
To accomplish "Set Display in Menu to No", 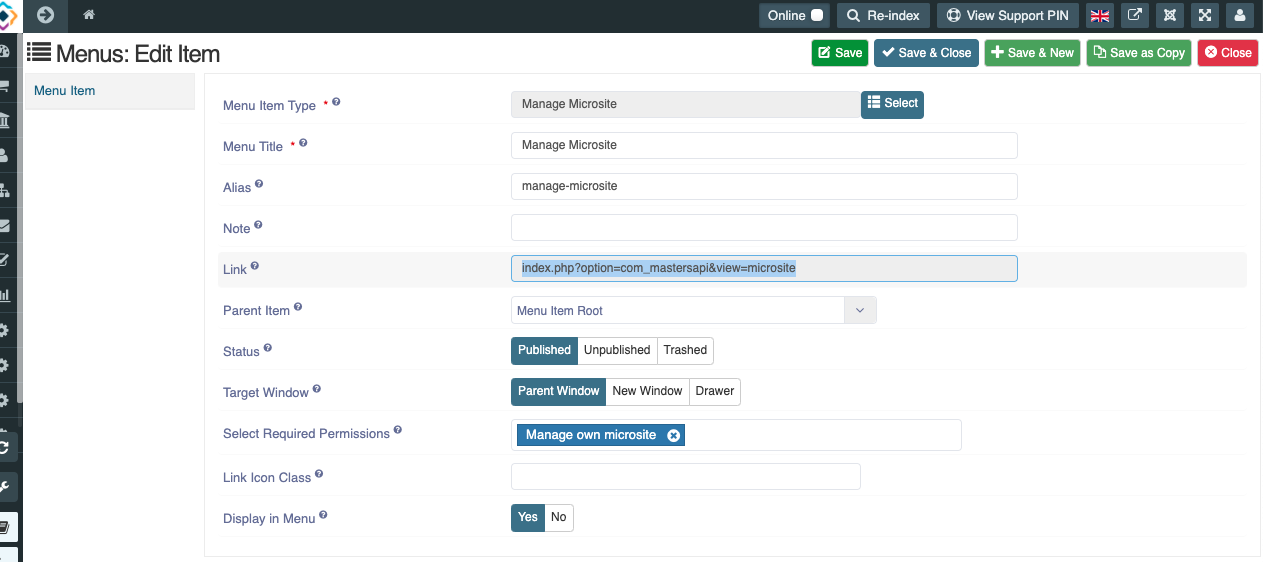I will (x=558, y=517).
